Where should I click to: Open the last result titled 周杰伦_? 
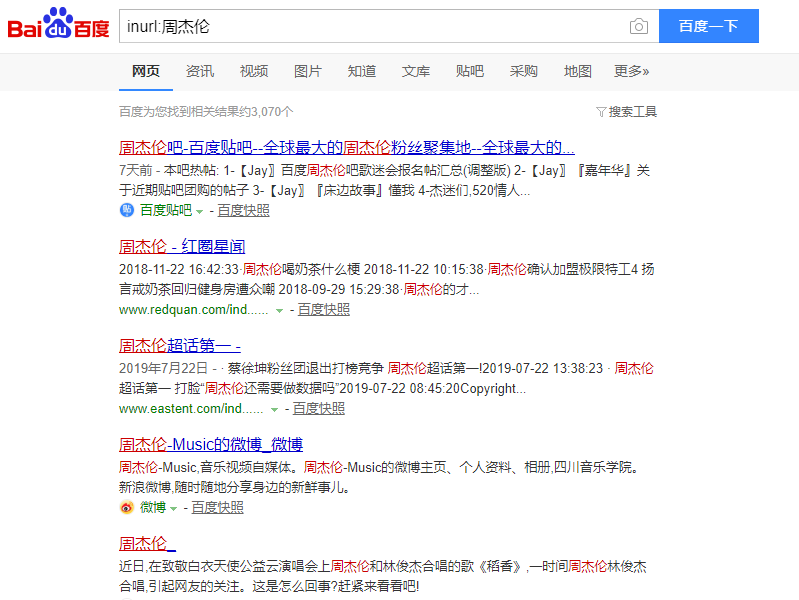(147, 543)
